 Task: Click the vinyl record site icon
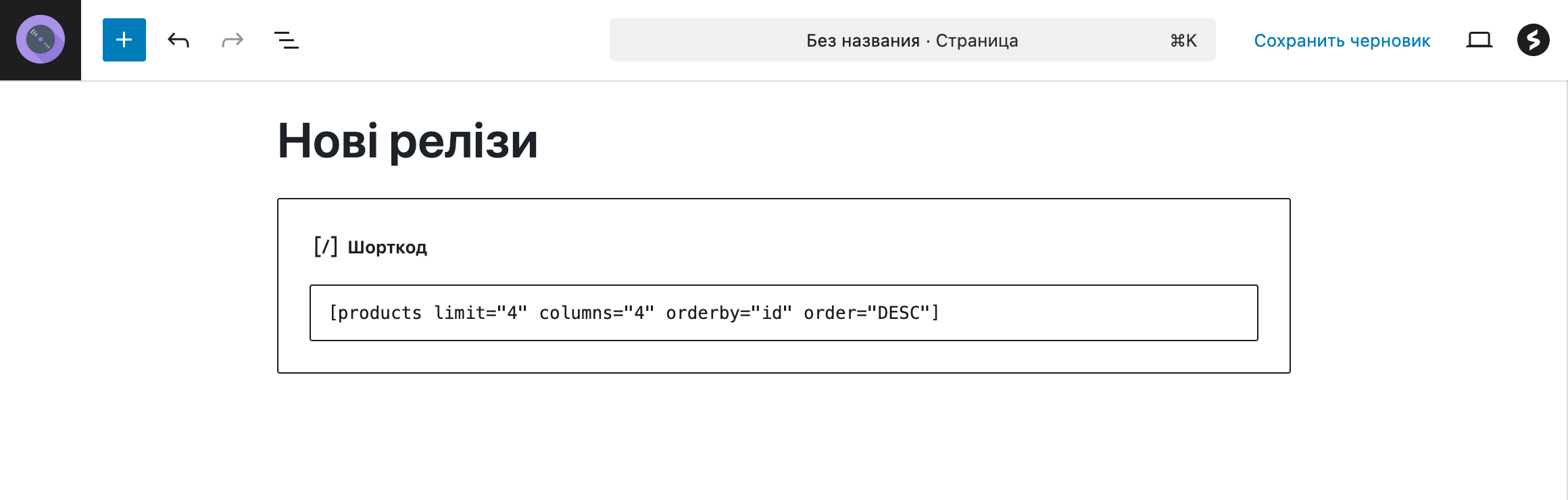(39, 40)
